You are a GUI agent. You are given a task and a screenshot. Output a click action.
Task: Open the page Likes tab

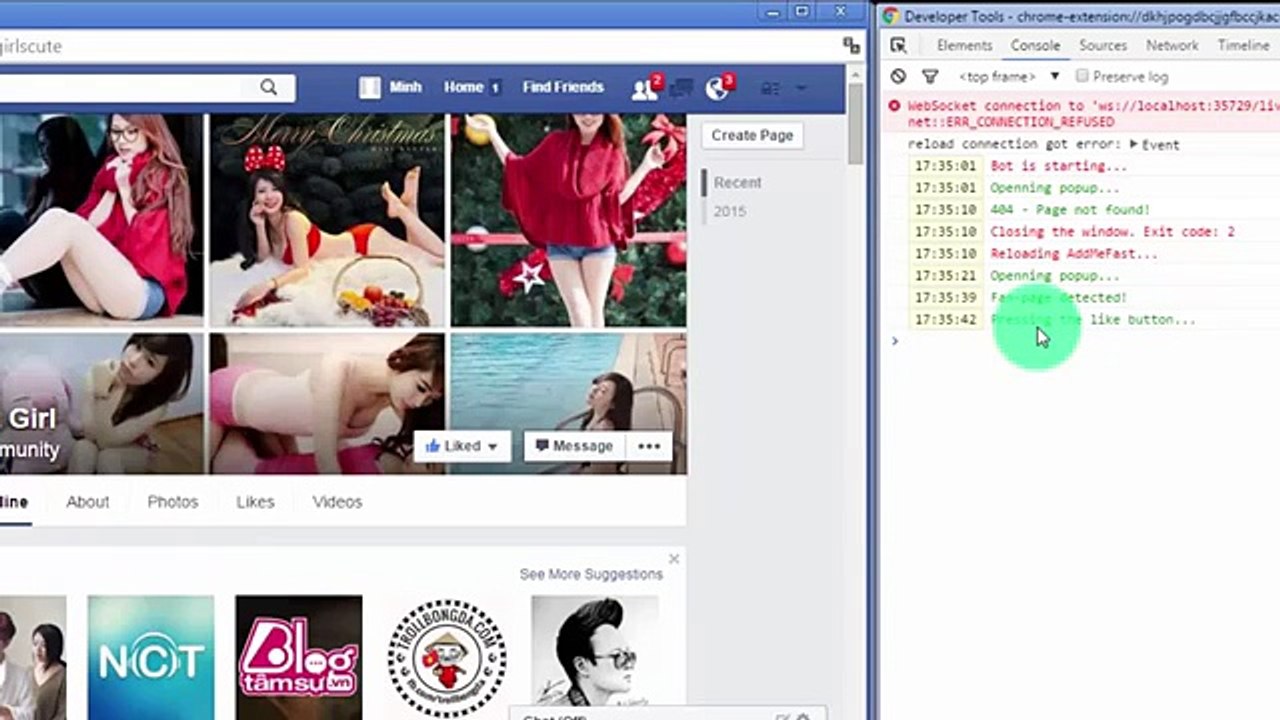coord(255,502)
